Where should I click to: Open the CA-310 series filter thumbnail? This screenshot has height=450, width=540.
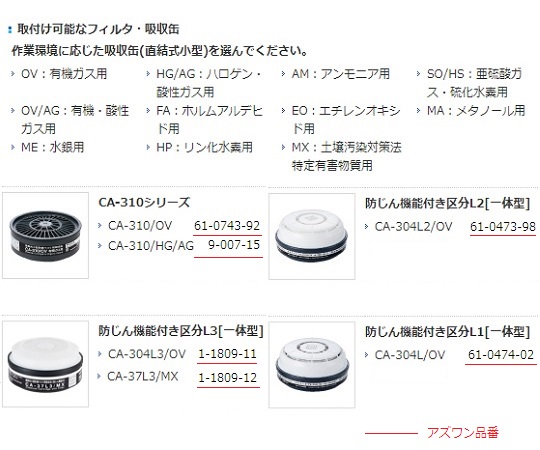click(x=45, y=236)
